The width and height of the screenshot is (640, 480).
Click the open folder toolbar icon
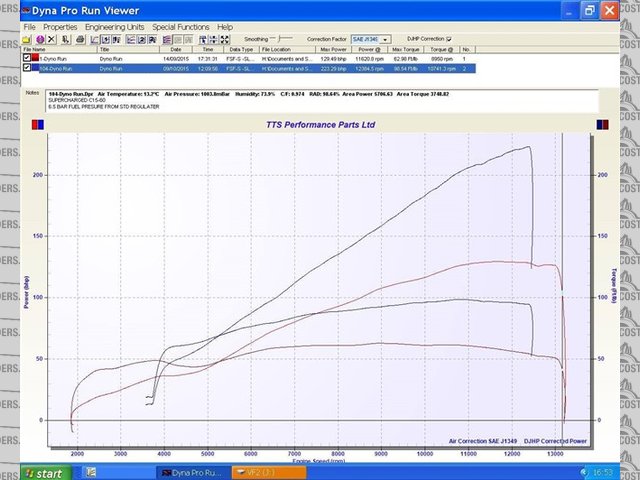[27, 38]
